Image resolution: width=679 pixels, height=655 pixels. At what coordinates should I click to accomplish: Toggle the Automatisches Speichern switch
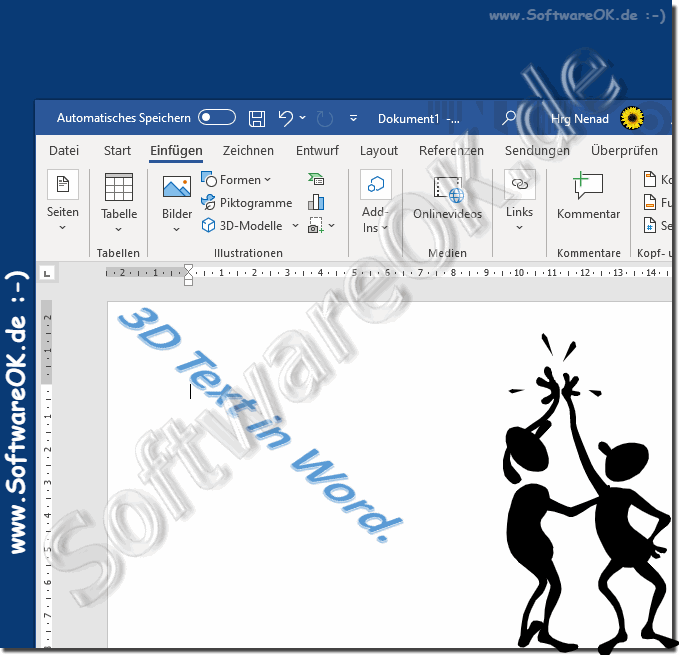(x=217, y=117)
